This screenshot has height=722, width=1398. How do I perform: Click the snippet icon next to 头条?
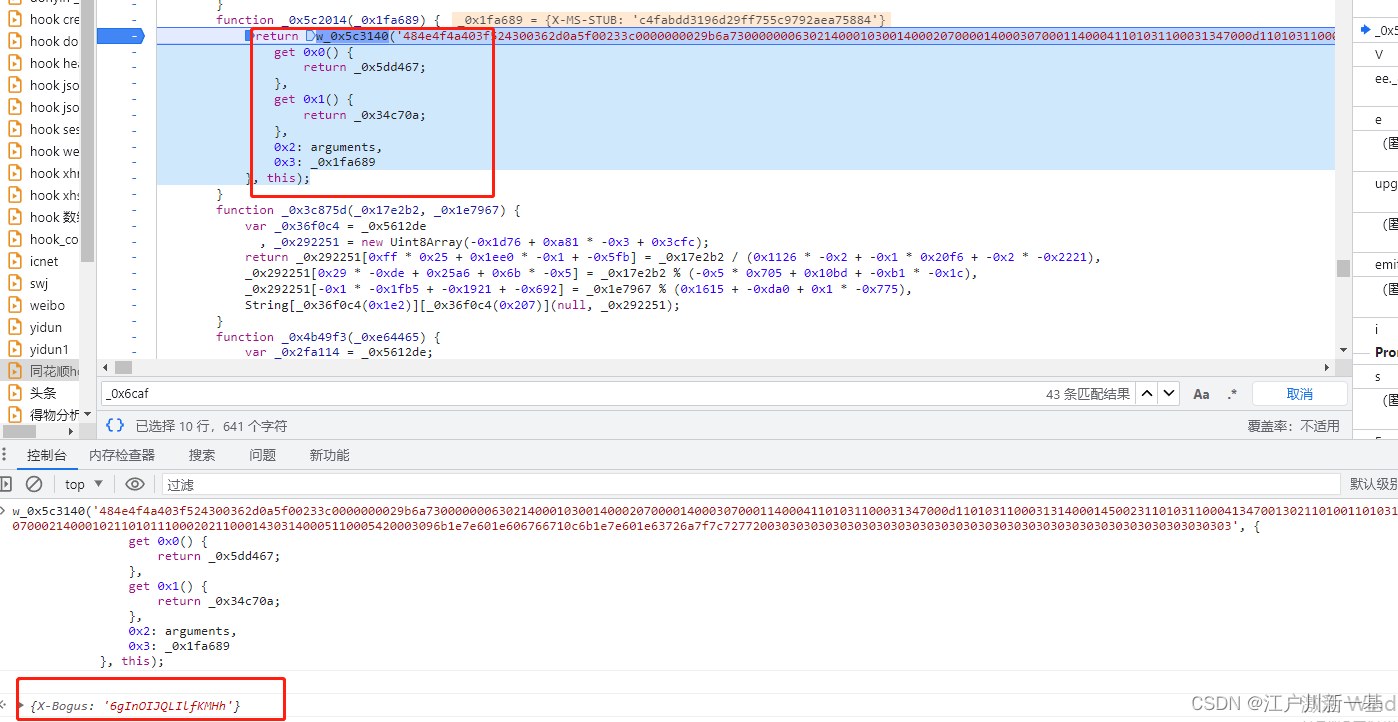click(15, 393)
